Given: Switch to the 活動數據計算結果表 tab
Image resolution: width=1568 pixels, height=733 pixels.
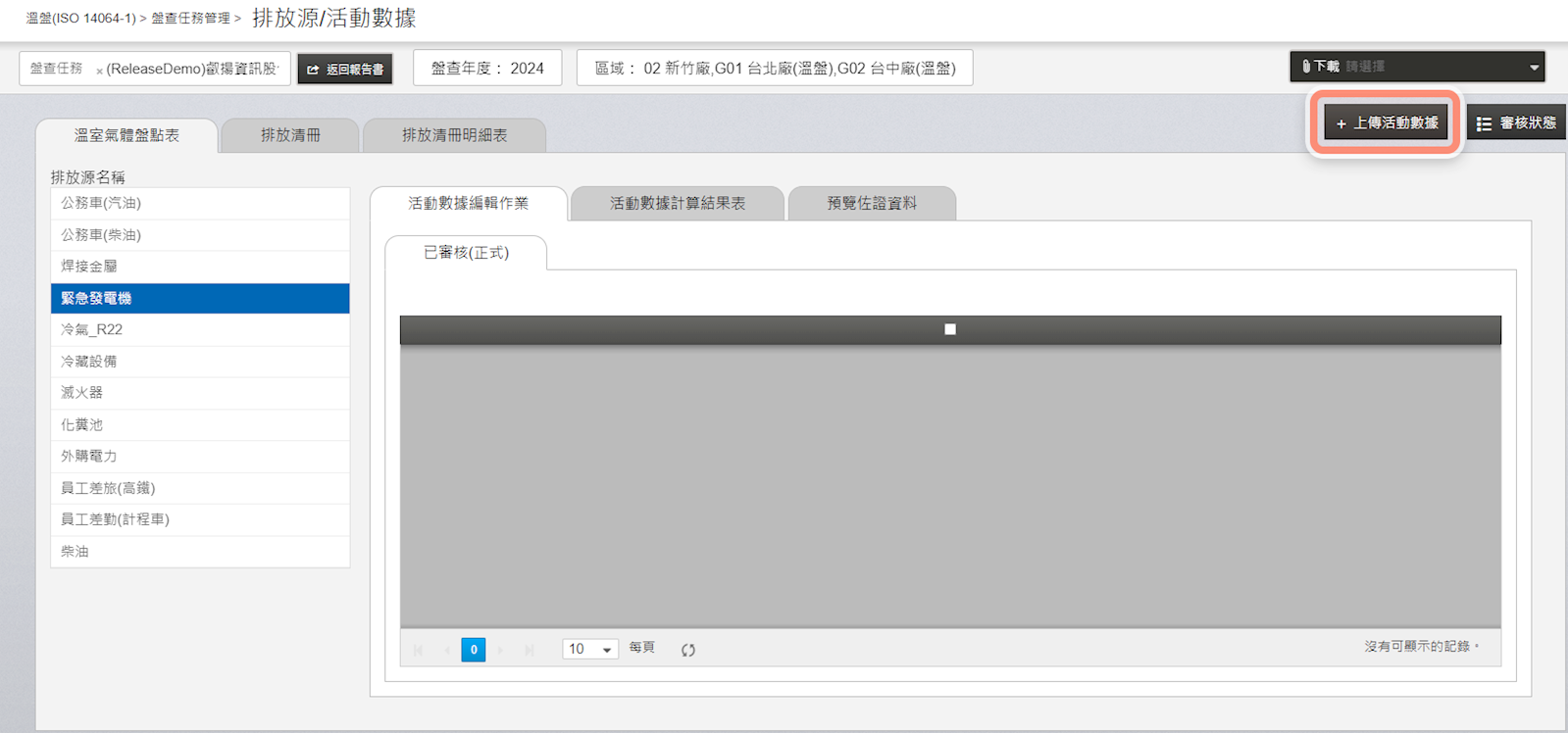Looking at the screenshot, I should click(x=677, y=203).
